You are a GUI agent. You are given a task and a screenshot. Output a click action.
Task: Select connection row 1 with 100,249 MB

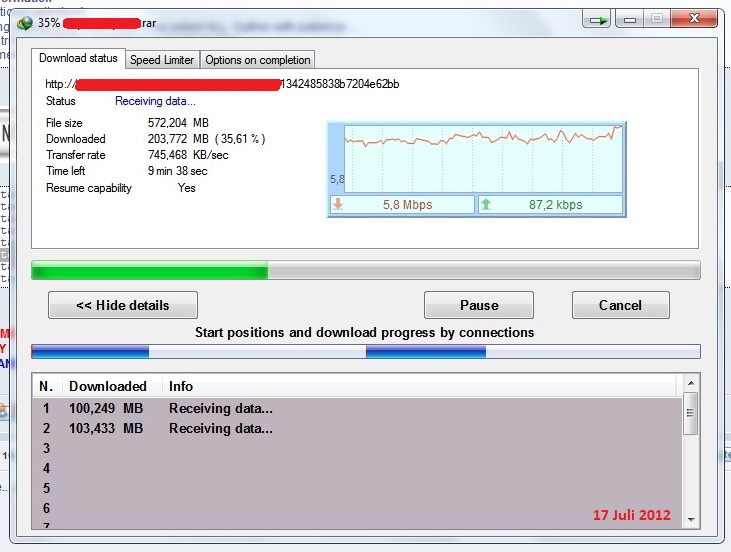click(x=357, y=408)
